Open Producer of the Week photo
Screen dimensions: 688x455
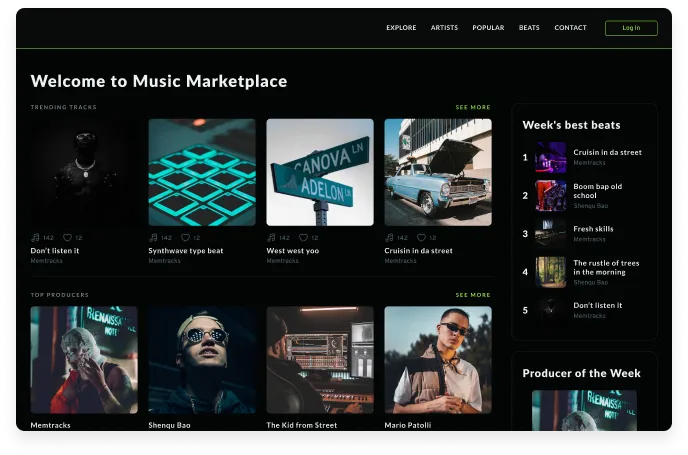pyautogui.click(x=584, y=410)
